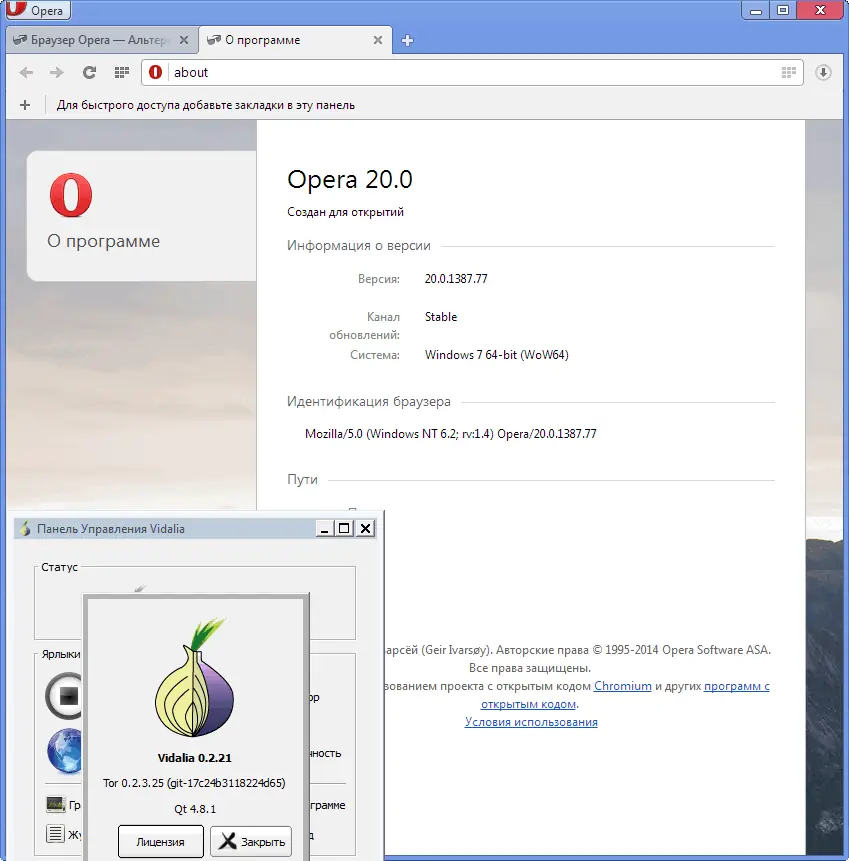Minimize the Opera browser window

click(756, 11)
